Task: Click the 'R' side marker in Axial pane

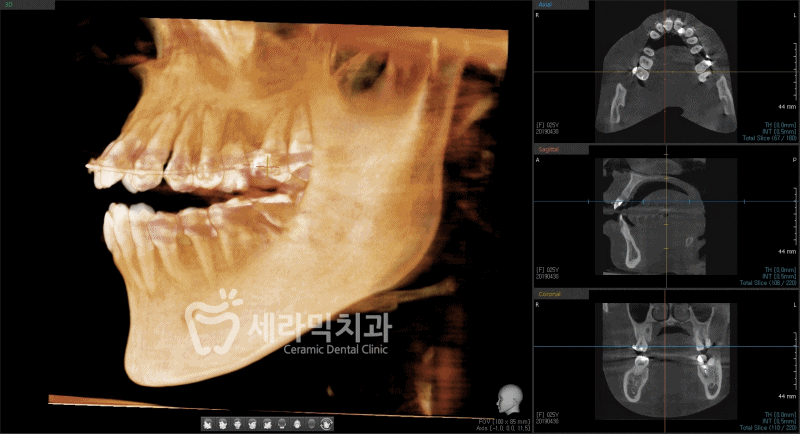Action: (x=537, y=15)
